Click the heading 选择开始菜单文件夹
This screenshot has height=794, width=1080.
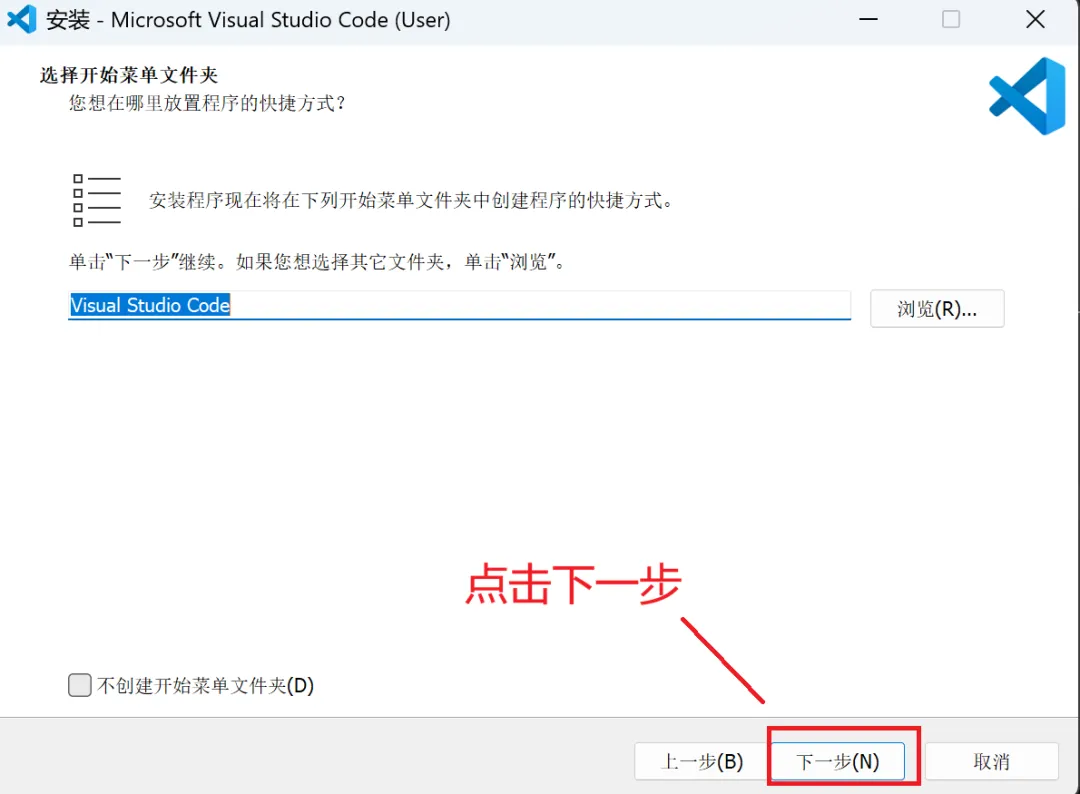129,74
